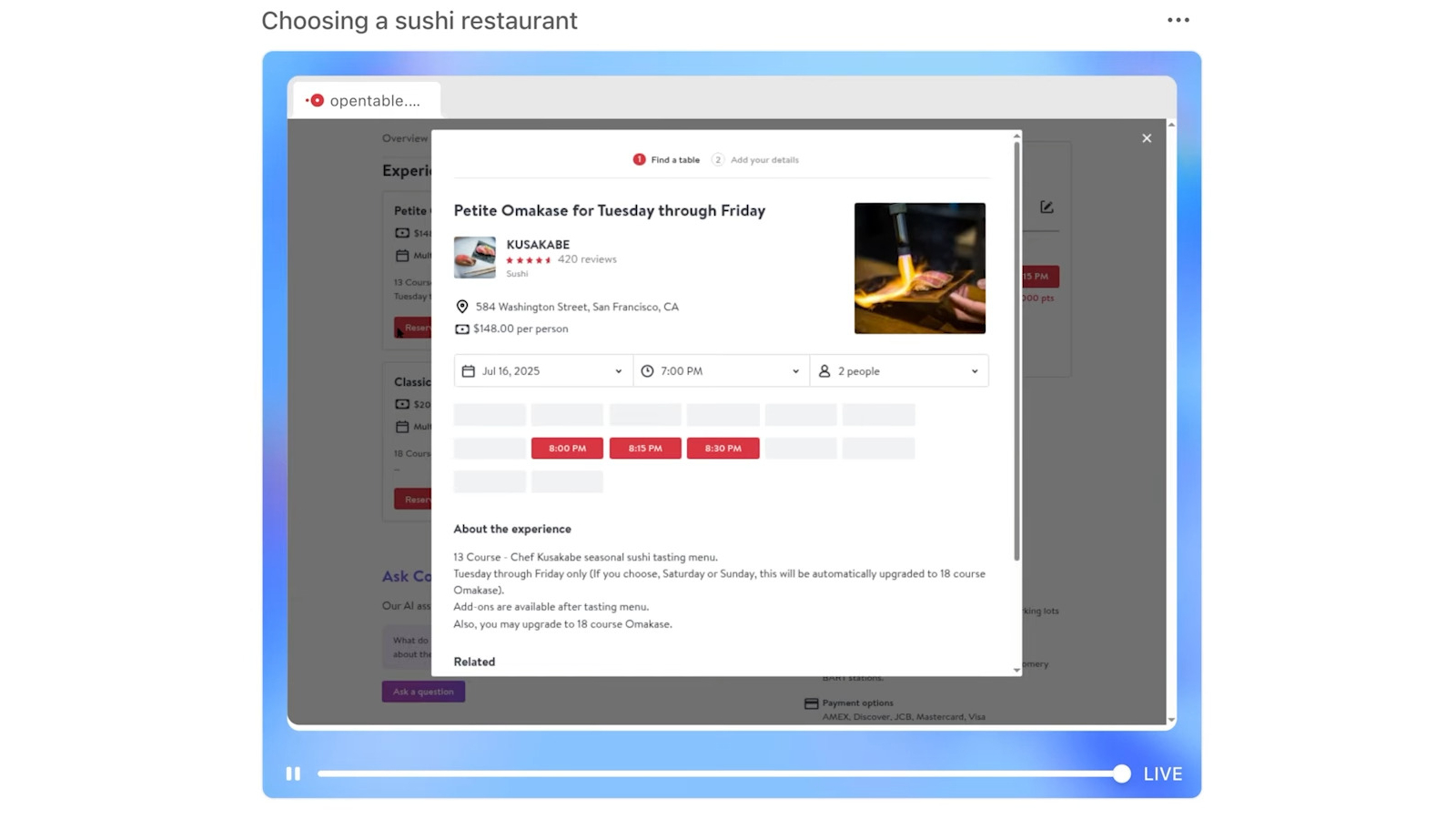Click the price icon beside $148.00 per person

tap(462, 329)
